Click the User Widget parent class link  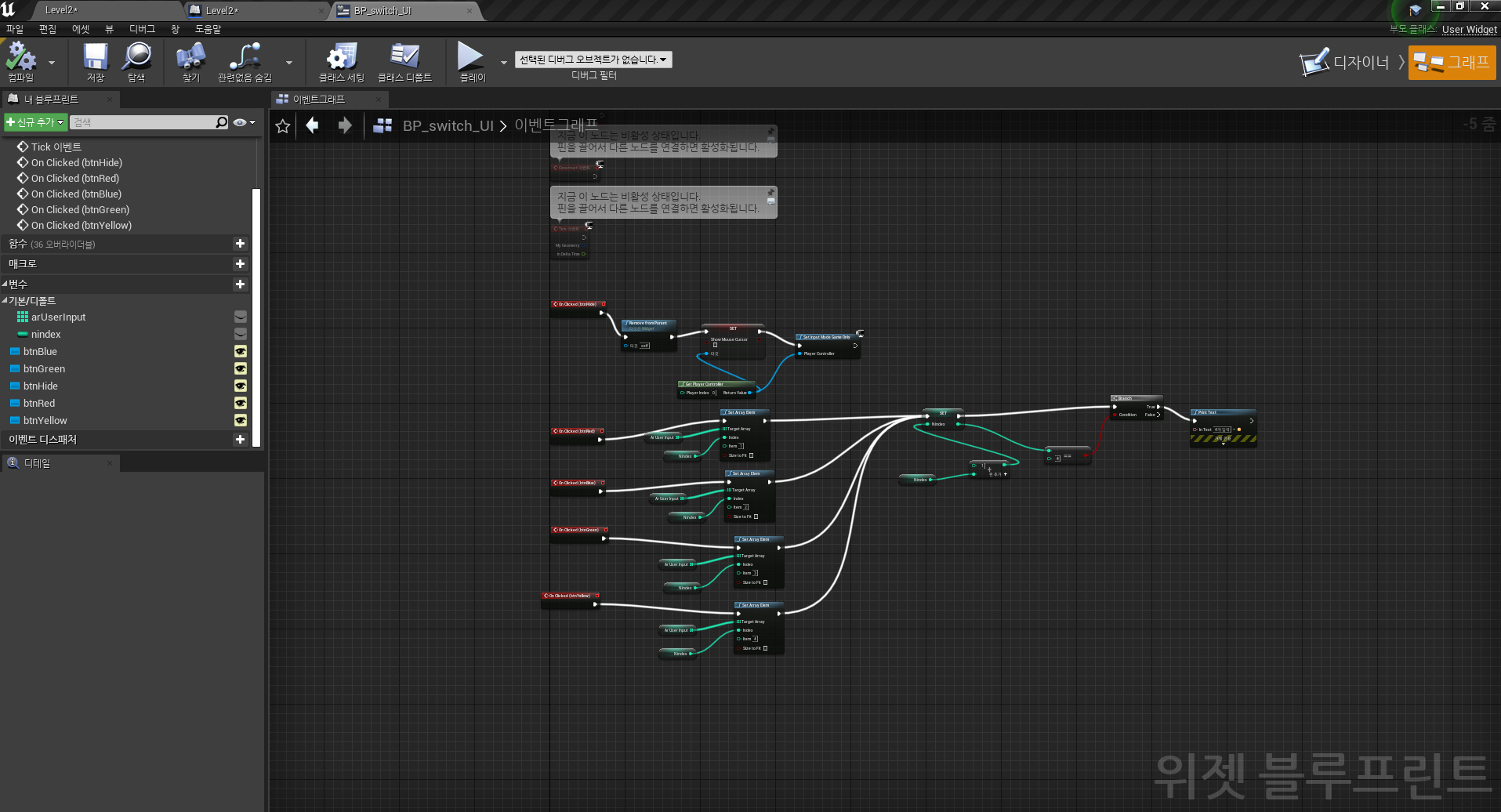coord(1470,30)
